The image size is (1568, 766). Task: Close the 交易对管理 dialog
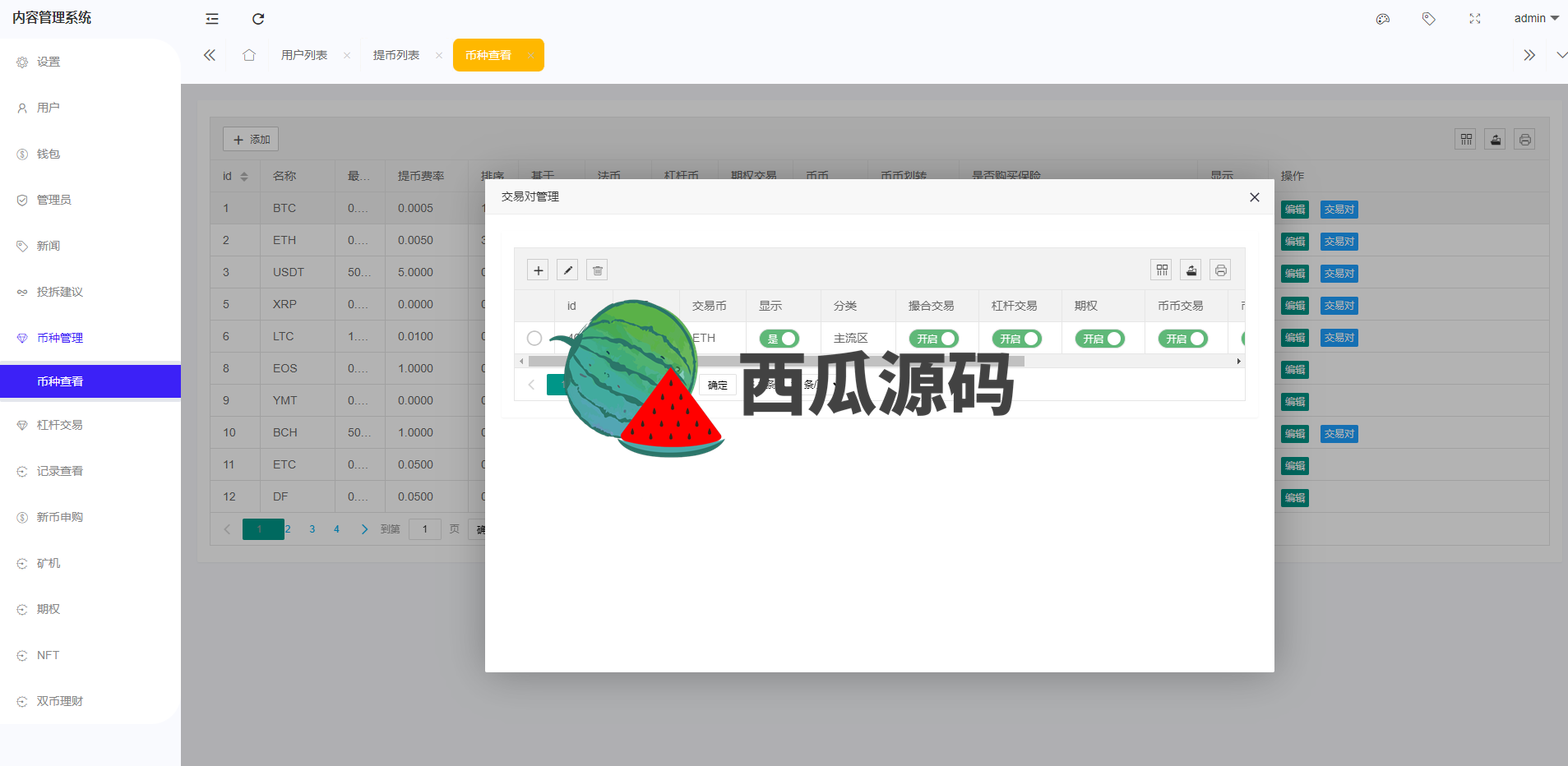pyautogui.click(x=1254, y=197)
